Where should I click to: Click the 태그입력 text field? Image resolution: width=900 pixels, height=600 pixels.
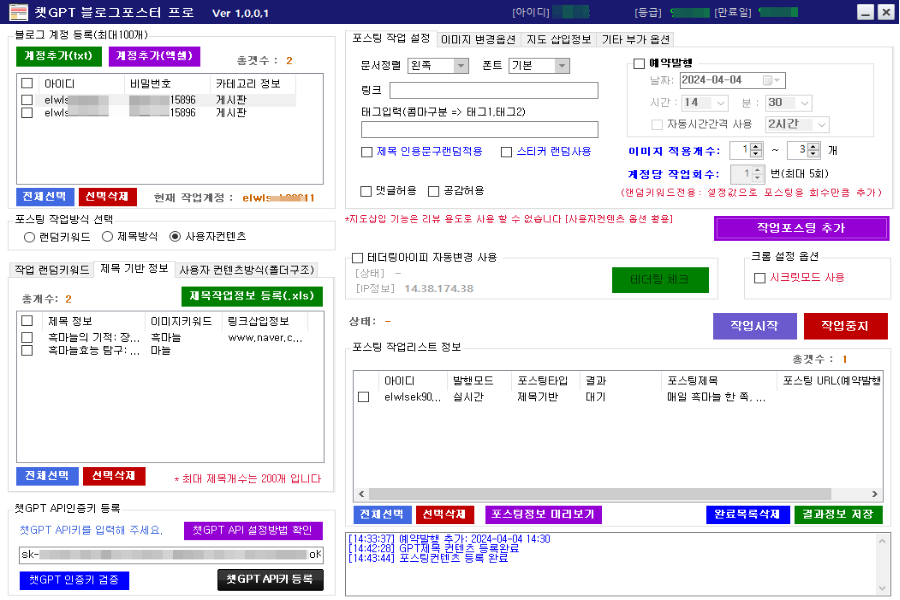pos(479,129)
